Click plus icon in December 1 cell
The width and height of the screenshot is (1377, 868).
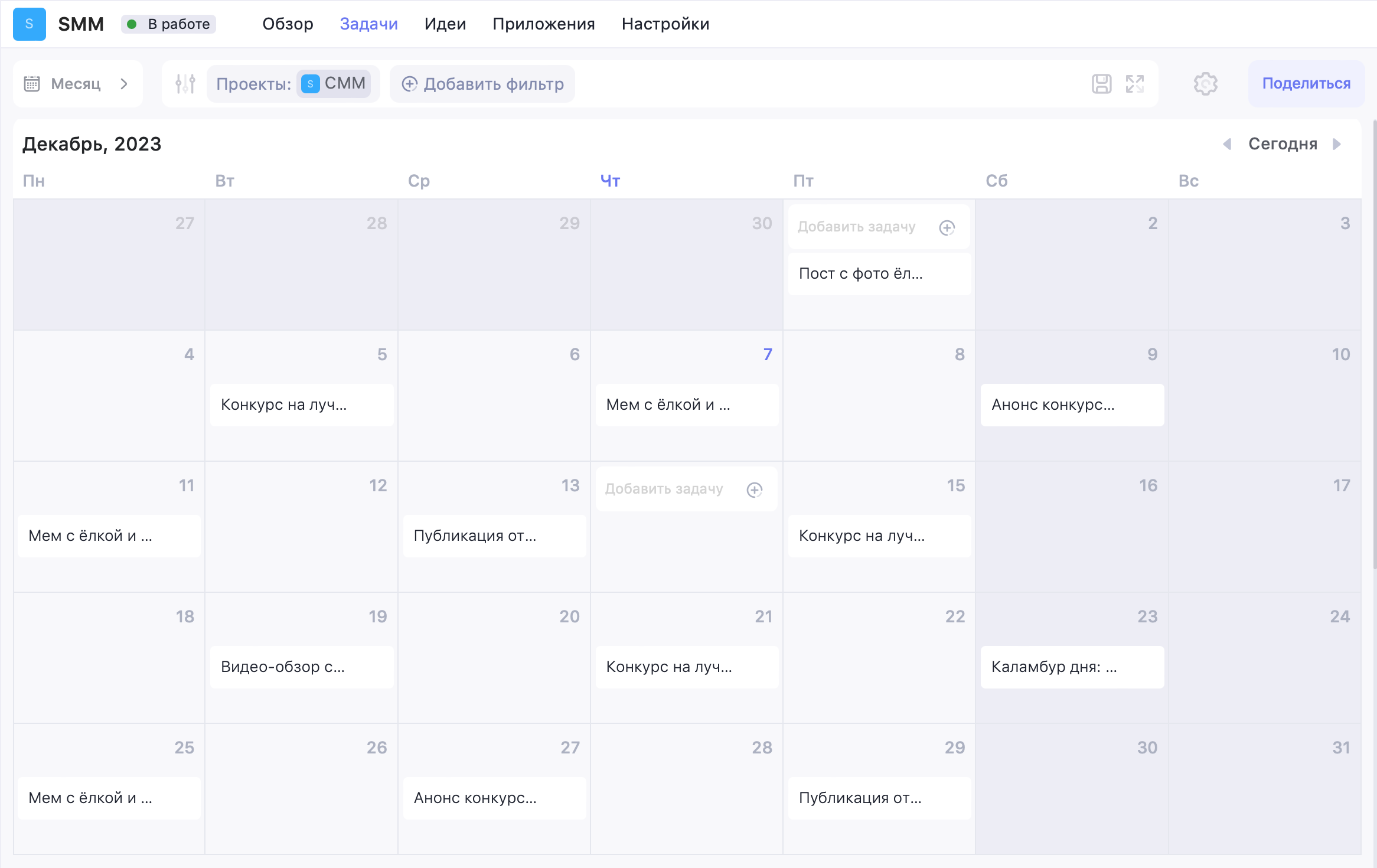(947, 227)
